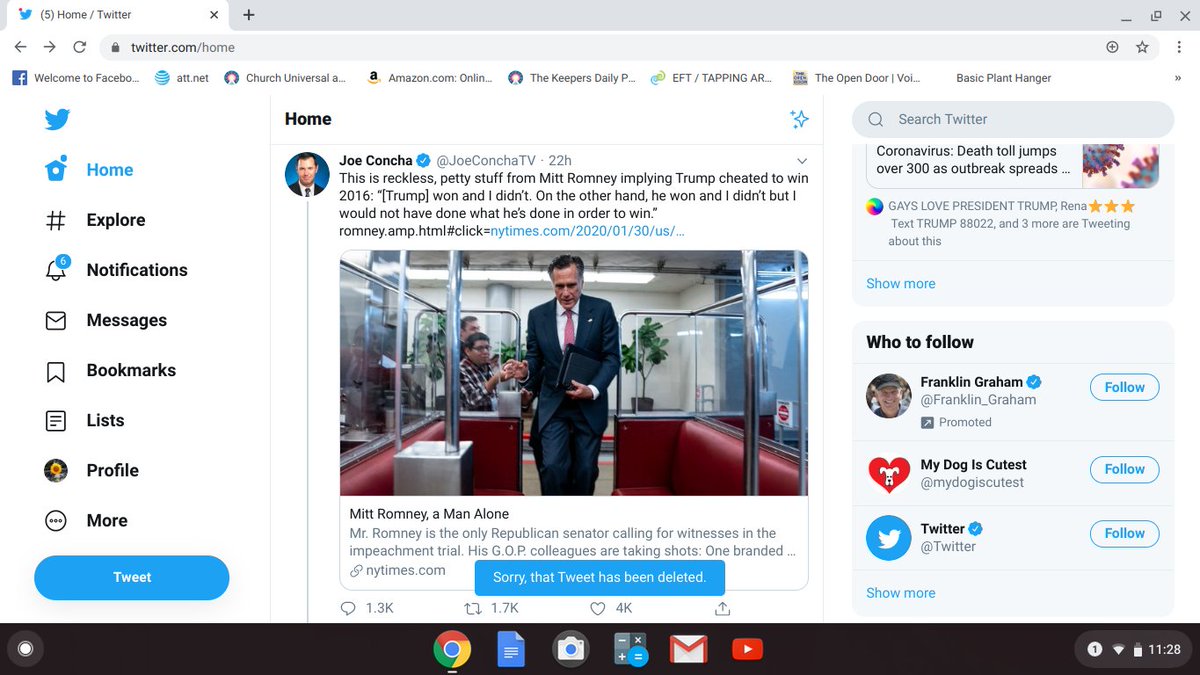1200x675 pixels.
Task: Open YouTube from the shelf
Action: click(747, 650)
